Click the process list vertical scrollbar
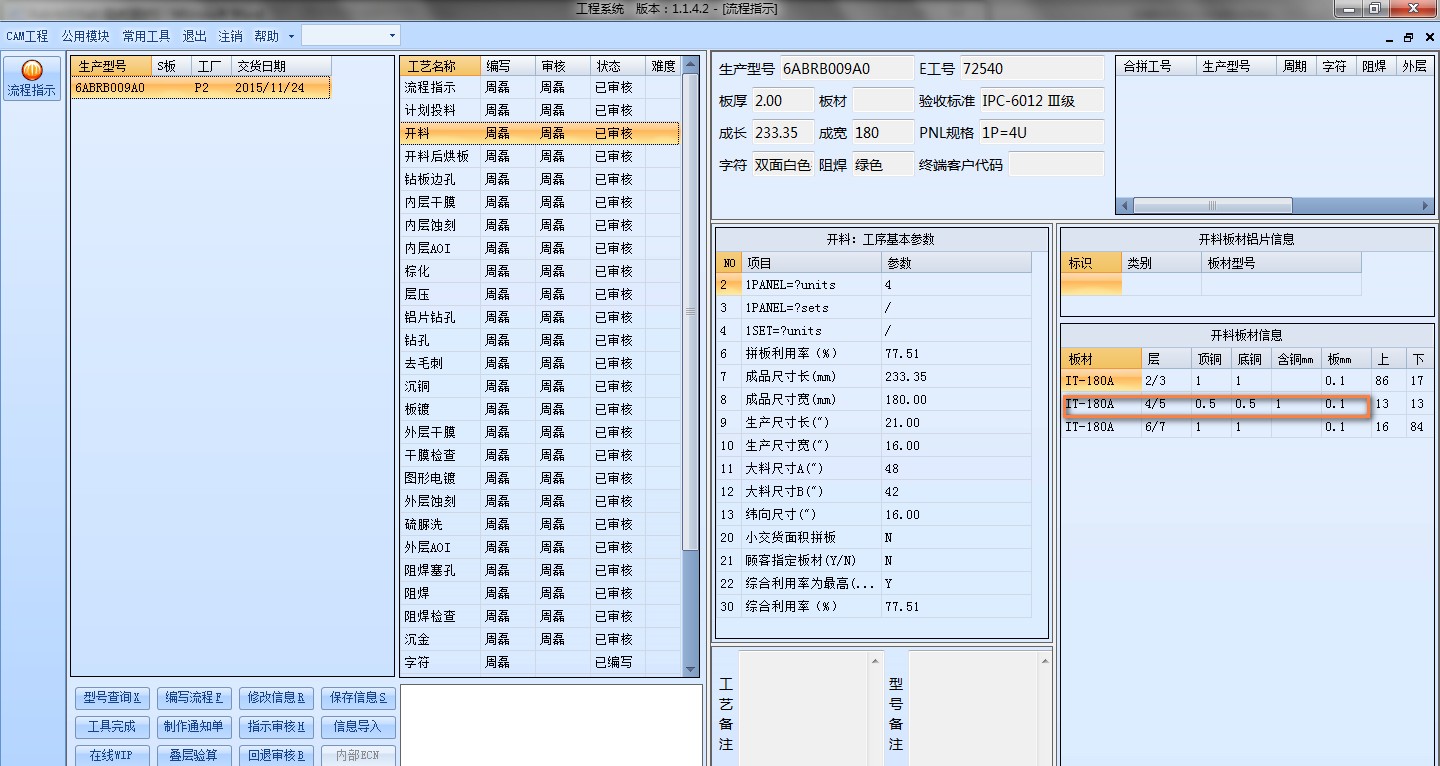 (x=690, y=312)
